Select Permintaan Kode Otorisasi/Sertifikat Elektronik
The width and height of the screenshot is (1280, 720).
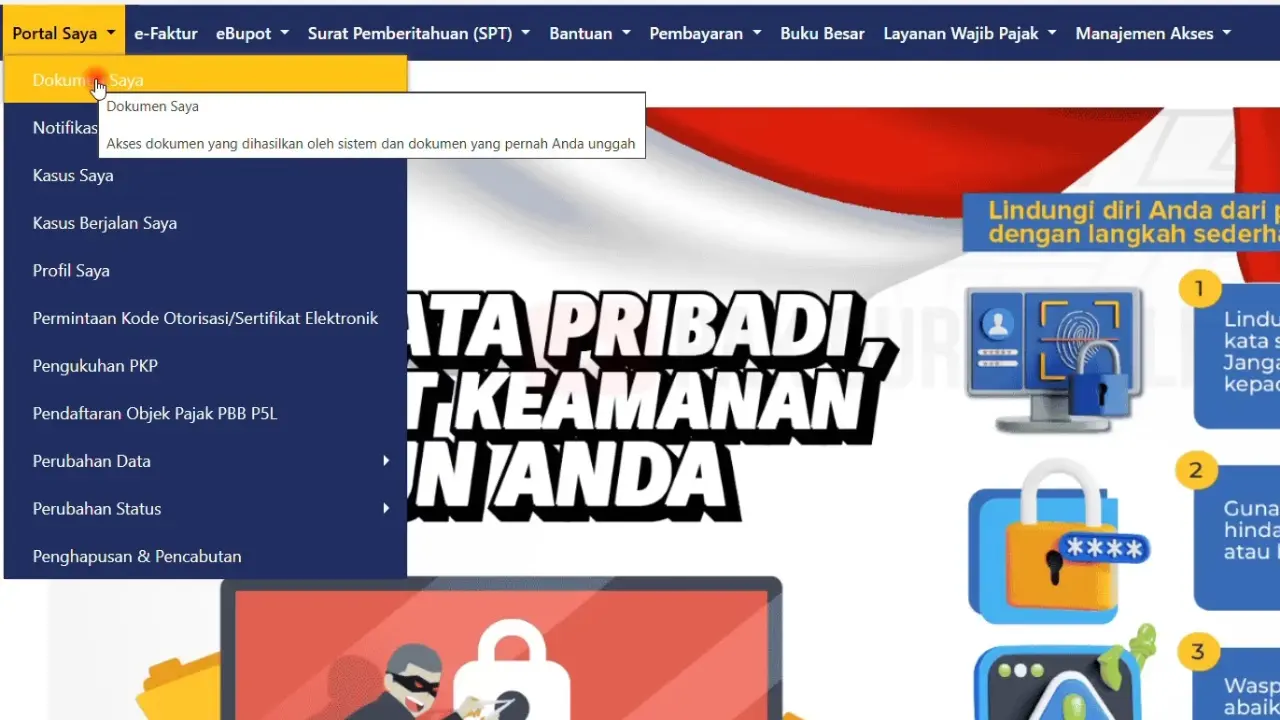[x=205, y=317]
